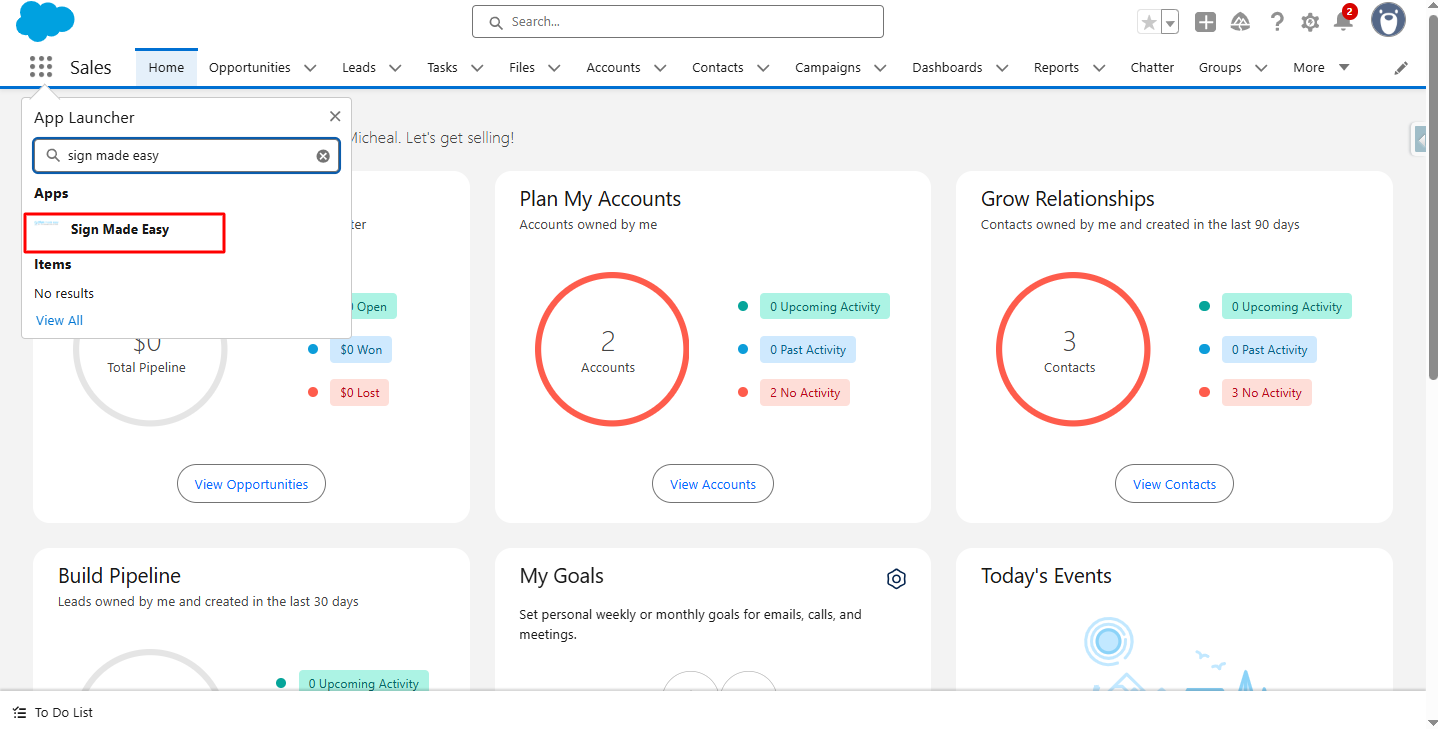Image resolution: width=1438 pixels, height=729 pixels.
Task: Click the Salesforce cloud logo
Action: click(46, 21)
